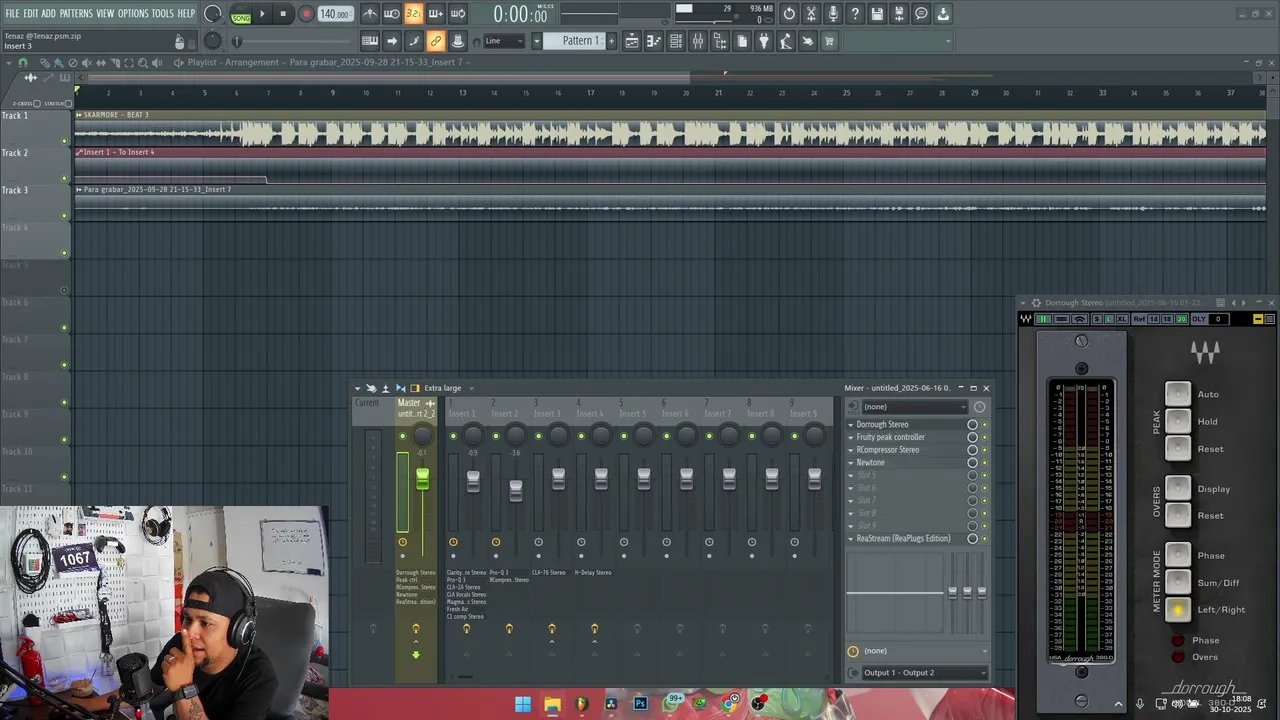Viewport: 1280px width, 720px height.
Task: Open the VIEW menu
Action: 105,13
